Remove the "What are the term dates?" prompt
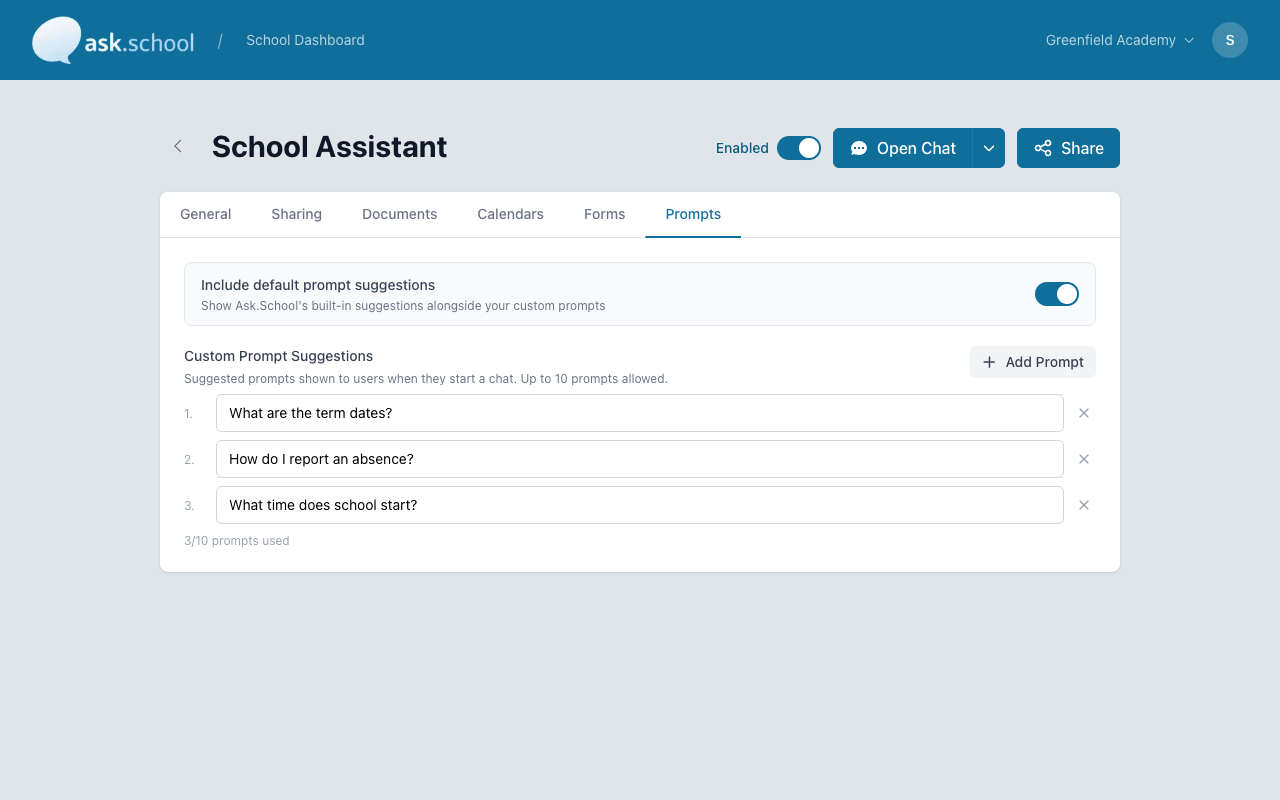 pyautogui.click(x=1084, y=413)
